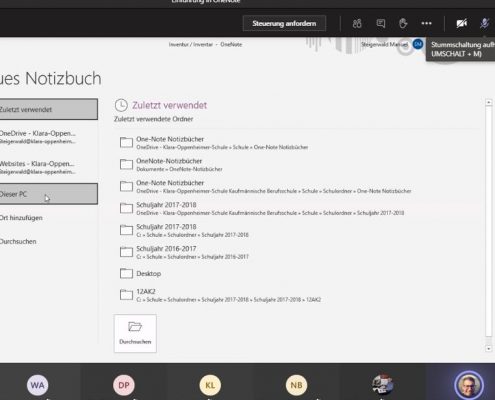Image resolution: width=495 pixels, height=400 pixels.
Task: Open the more actions ellipsis menu
Action: coord(426,23)
